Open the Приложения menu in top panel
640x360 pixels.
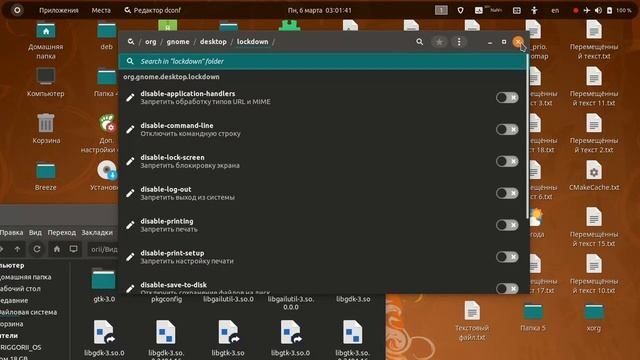click(x=59, y=10)
